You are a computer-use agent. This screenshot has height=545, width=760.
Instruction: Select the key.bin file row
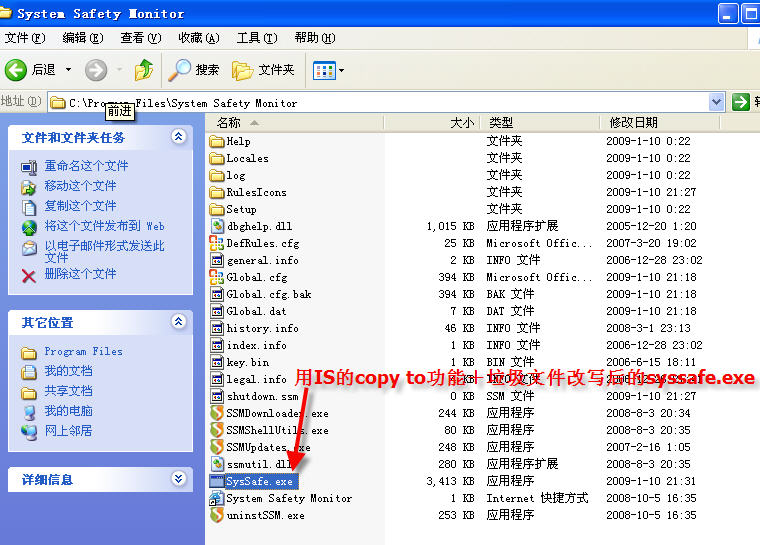click(453, 362)
